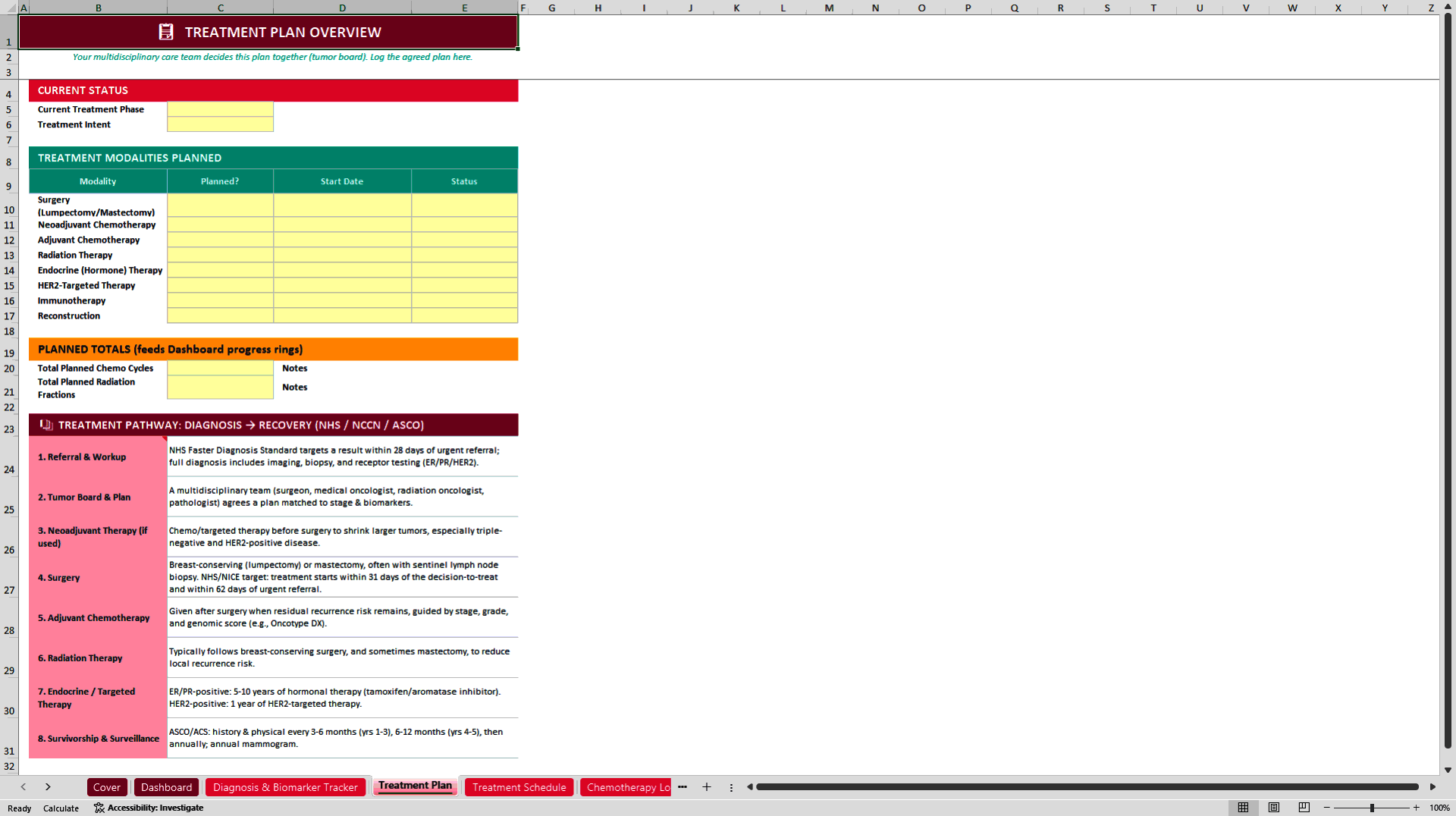Open the Chemotherapy Log sheet tab
The image size is (1456, 816).
pos(626,787)
